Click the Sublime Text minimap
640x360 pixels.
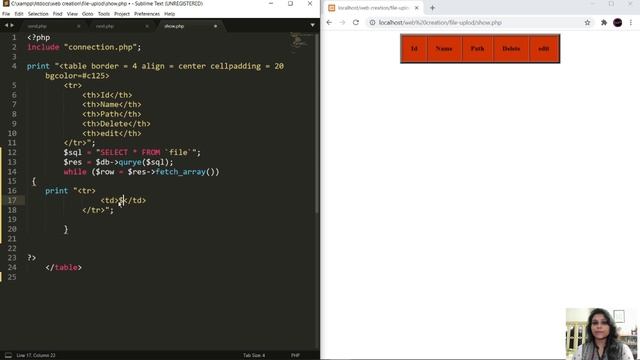pos(301,43)
